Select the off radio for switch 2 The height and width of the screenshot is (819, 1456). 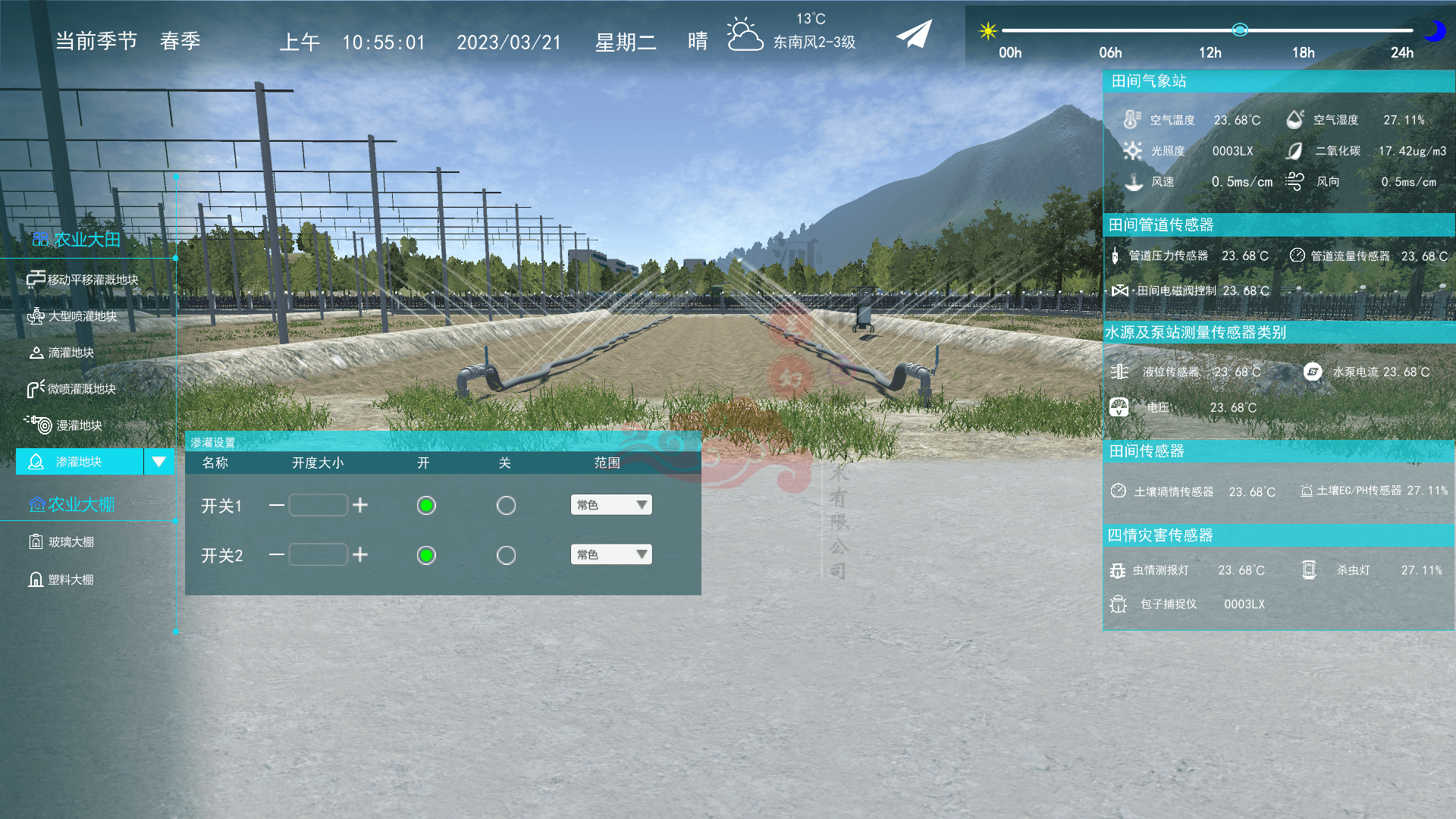pyautogui.click(x=506, y=556)
